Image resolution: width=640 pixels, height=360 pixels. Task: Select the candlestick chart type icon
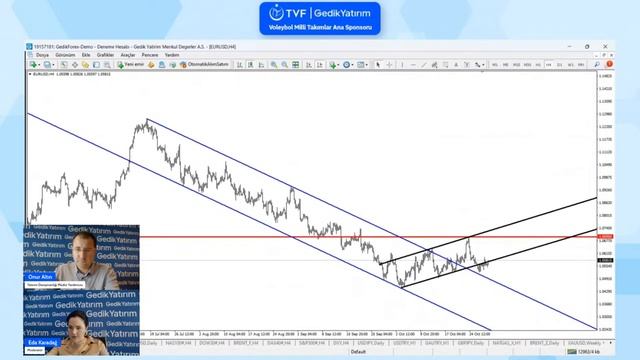pyautogui.click(x=251, y=64)
